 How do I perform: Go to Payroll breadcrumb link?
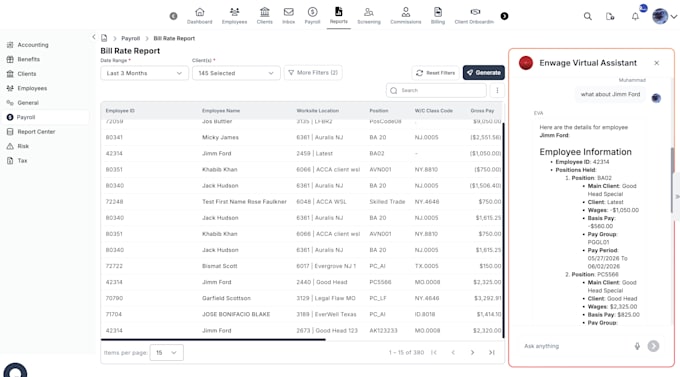click(131, 38)
